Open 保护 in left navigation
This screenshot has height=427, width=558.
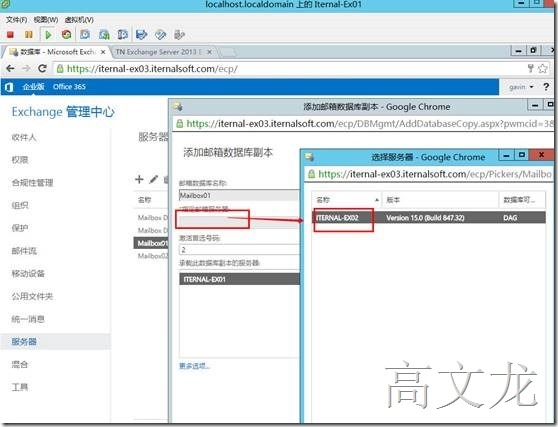tap(20, 228)
